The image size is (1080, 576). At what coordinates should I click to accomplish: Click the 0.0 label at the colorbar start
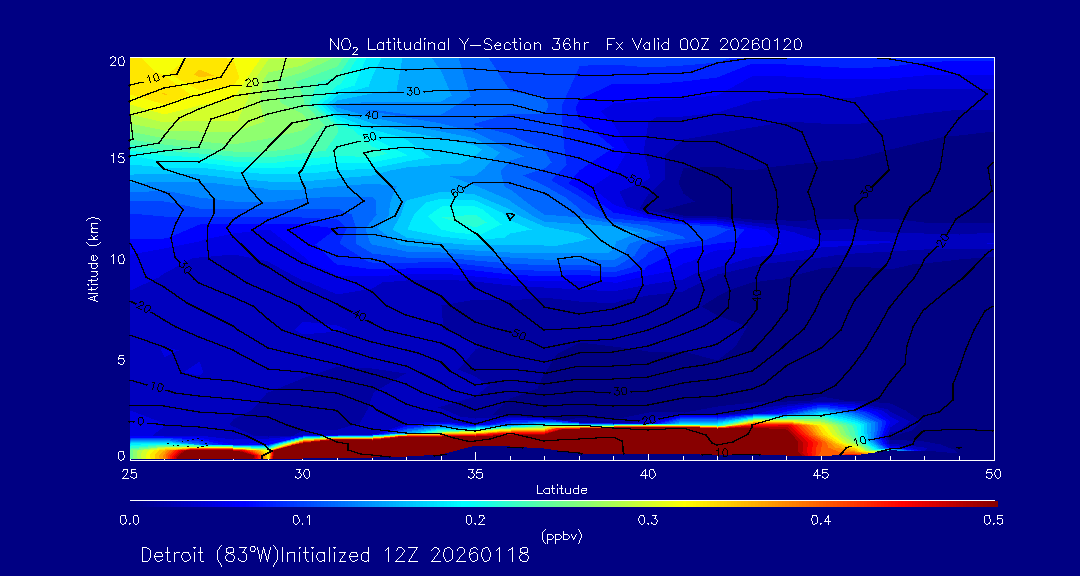[129, 520]
